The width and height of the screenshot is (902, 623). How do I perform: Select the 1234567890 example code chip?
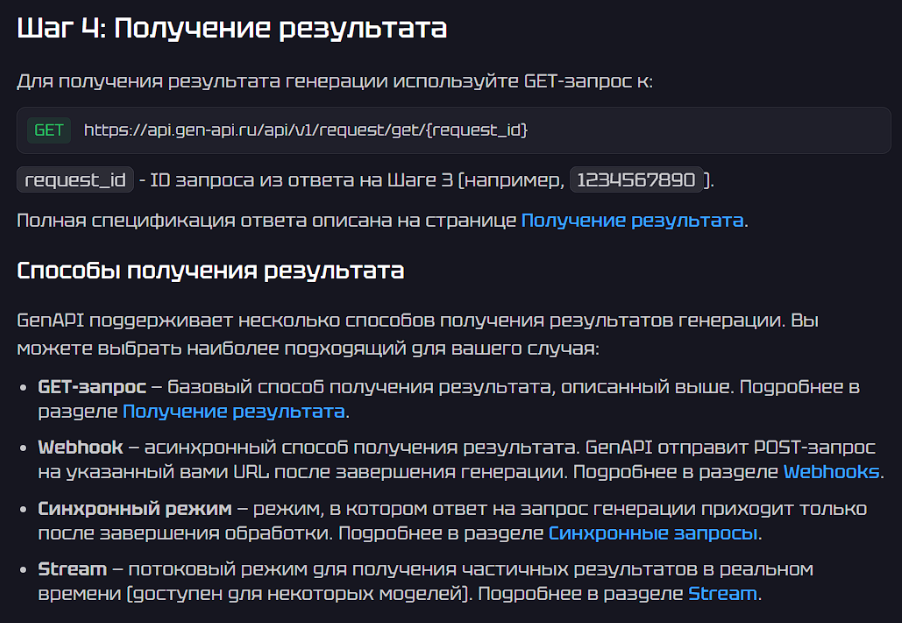tap(637, 179)
